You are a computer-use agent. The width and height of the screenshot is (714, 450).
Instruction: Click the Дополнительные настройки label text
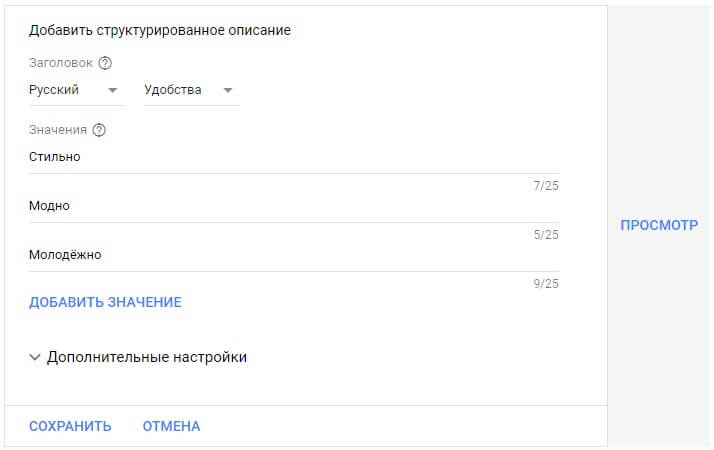coord(147,357)
